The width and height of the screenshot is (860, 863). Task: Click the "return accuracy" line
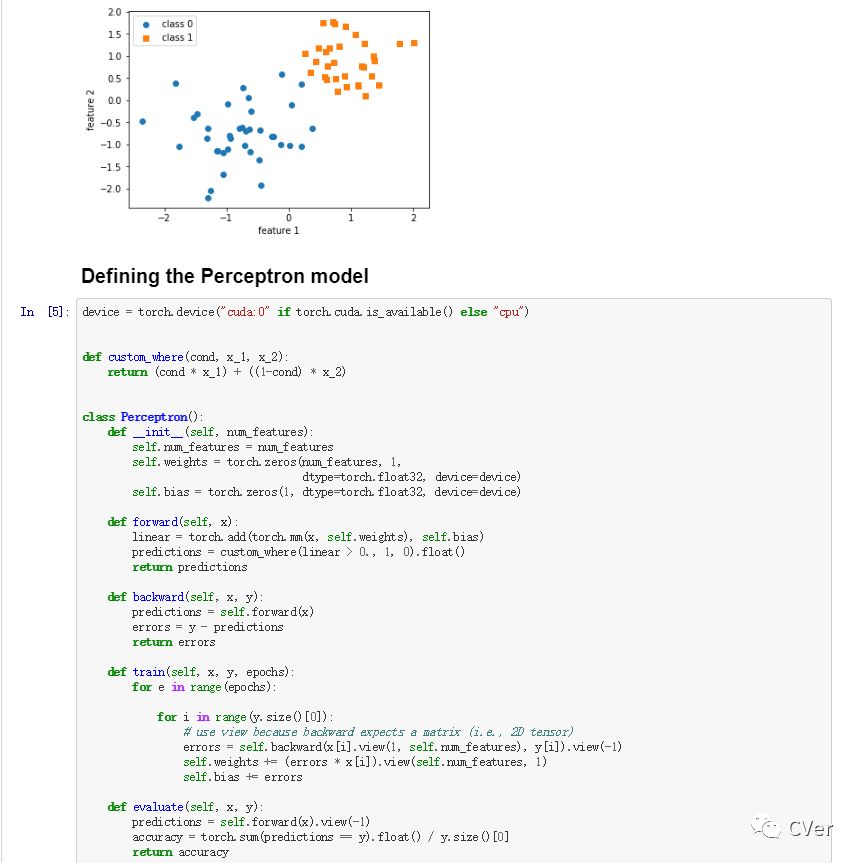point(180,852)
